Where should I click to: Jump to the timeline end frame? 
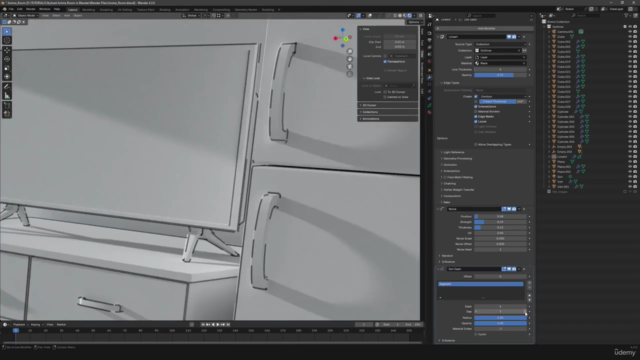click(x=228, y=324)
